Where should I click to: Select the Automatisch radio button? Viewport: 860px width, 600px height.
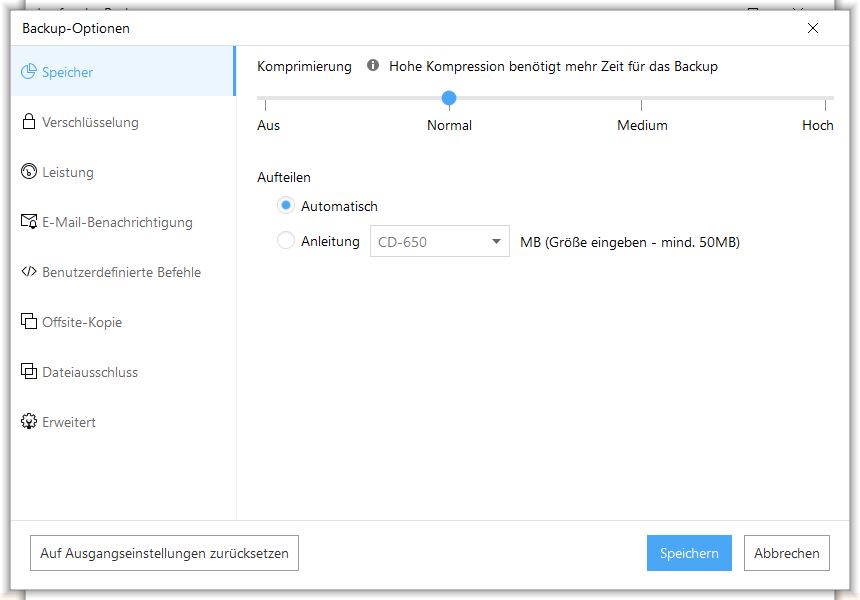click(286, 206)
